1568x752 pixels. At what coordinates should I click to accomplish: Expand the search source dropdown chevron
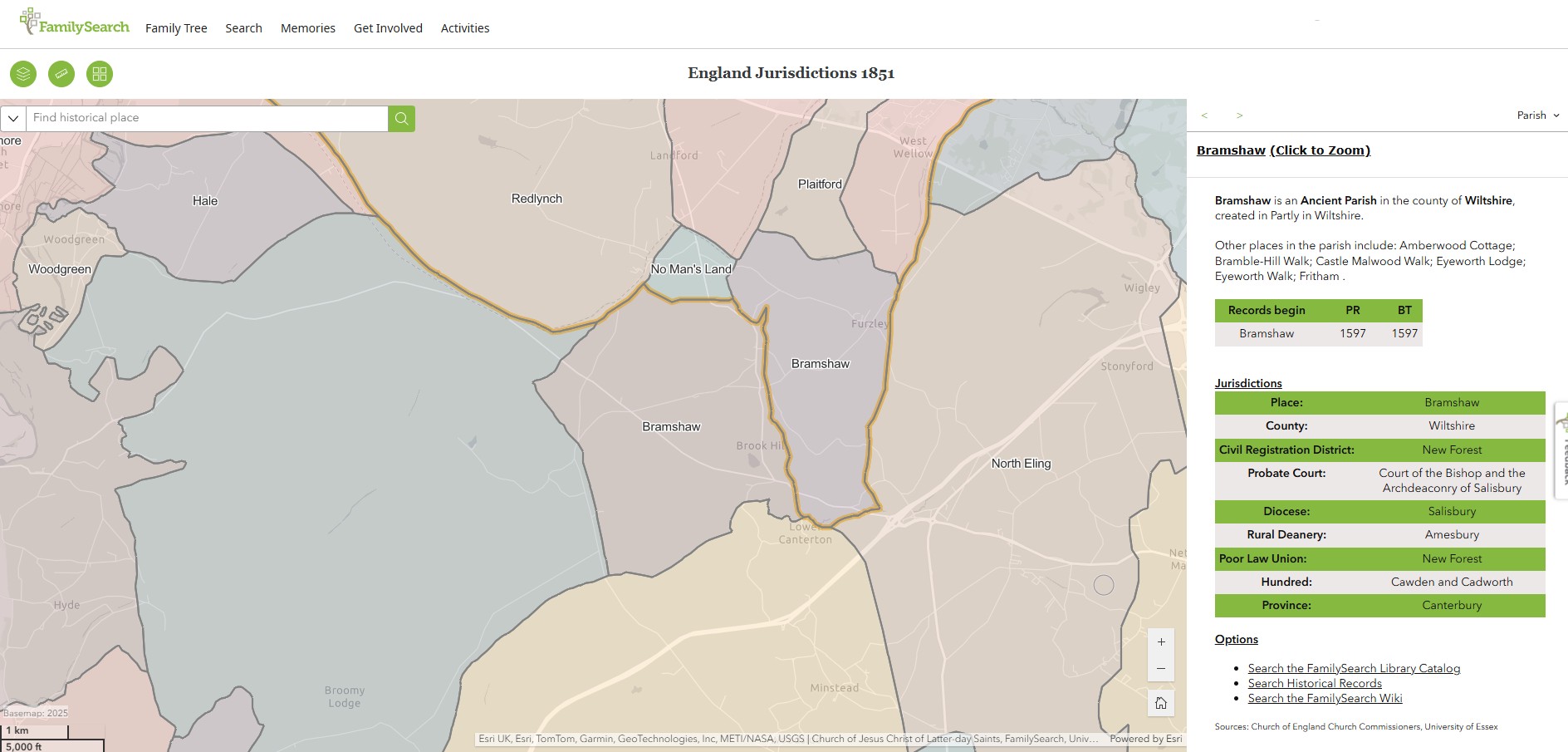pyautogui.click(x=13, y=118)
